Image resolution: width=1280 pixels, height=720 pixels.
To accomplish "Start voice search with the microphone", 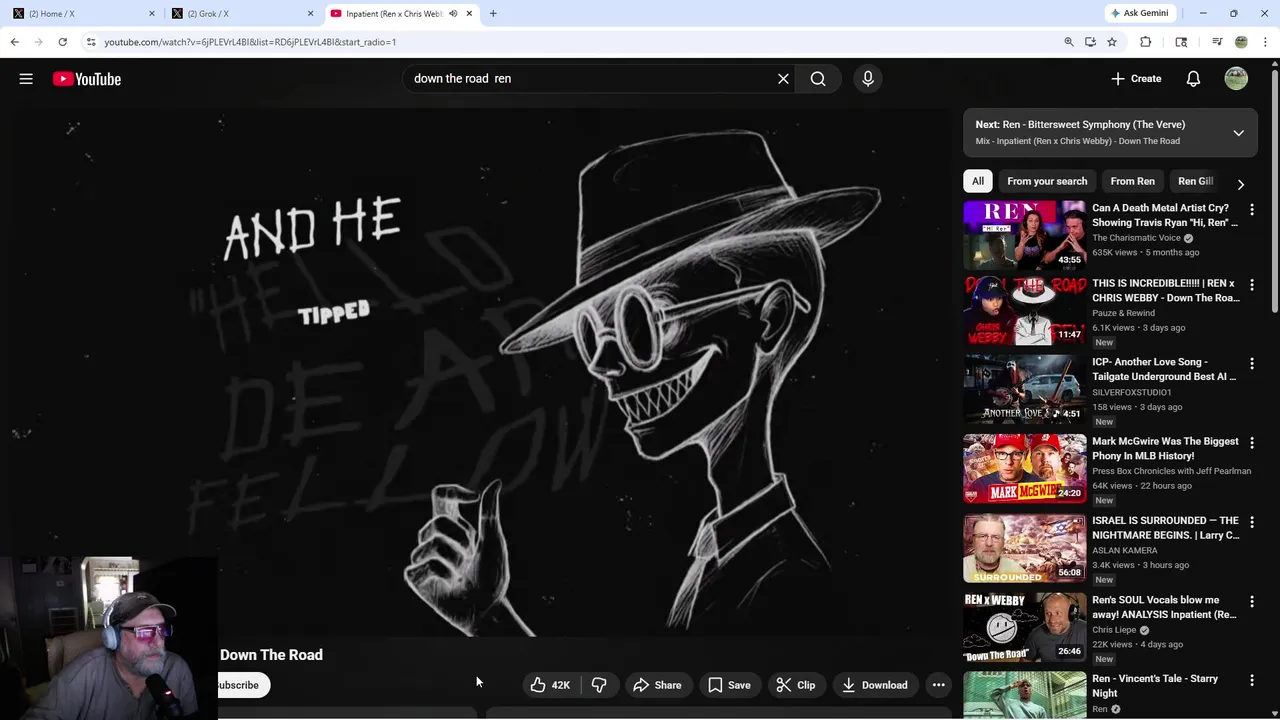I will tap(868, 79).
